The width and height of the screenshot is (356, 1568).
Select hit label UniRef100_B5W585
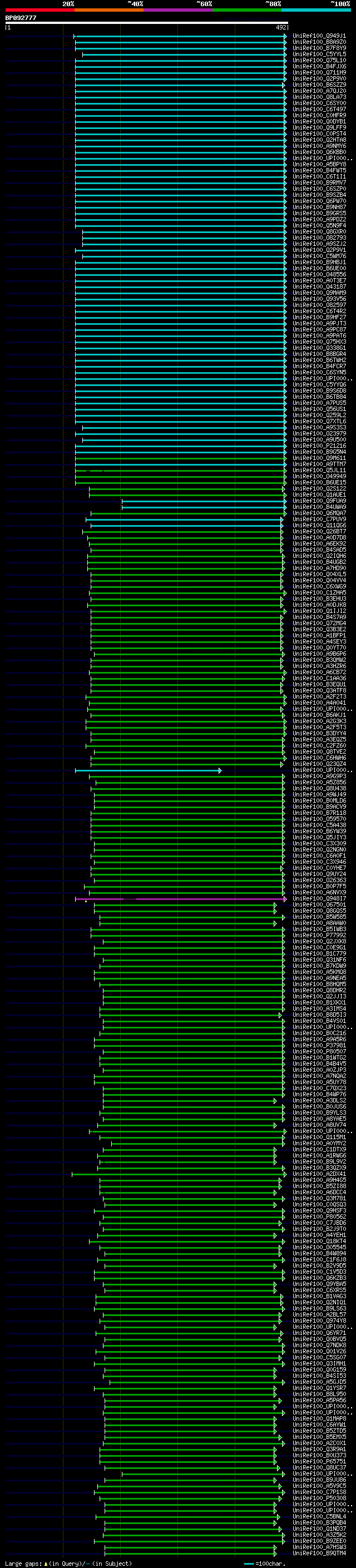coord(319,917)
